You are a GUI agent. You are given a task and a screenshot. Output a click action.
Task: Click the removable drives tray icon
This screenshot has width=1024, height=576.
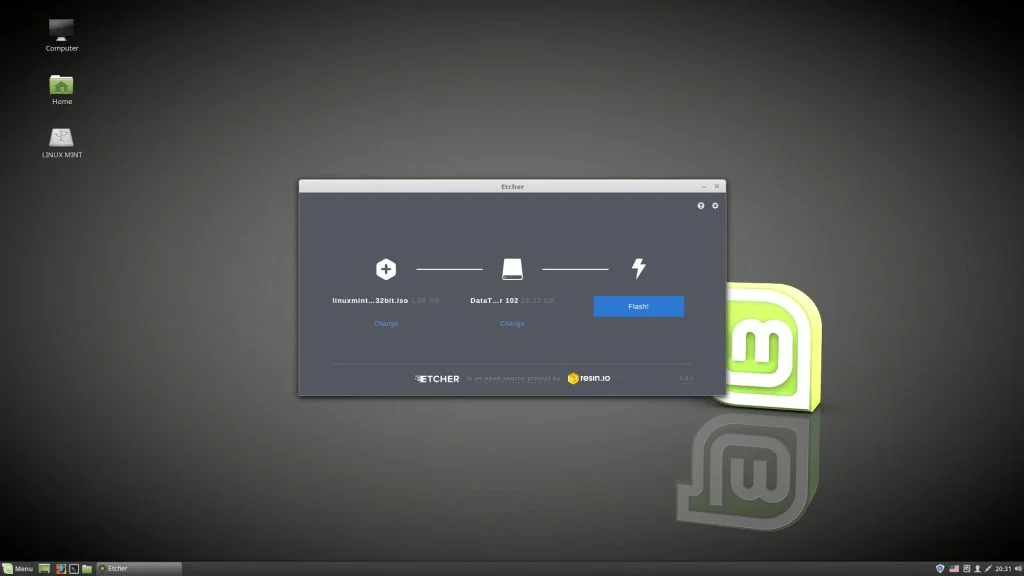967,569
